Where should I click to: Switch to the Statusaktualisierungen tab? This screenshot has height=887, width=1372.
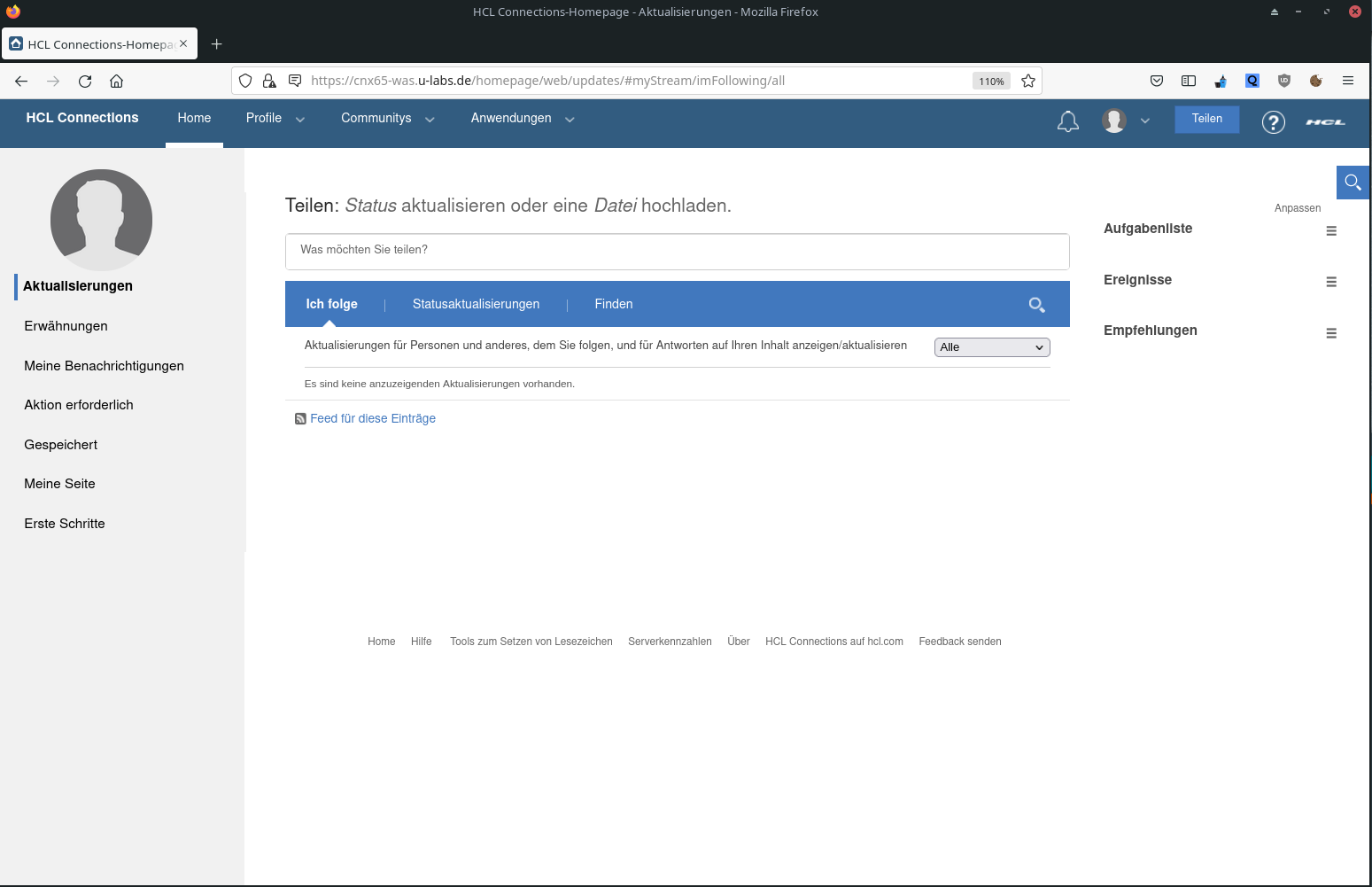click(x=476, y=304)
